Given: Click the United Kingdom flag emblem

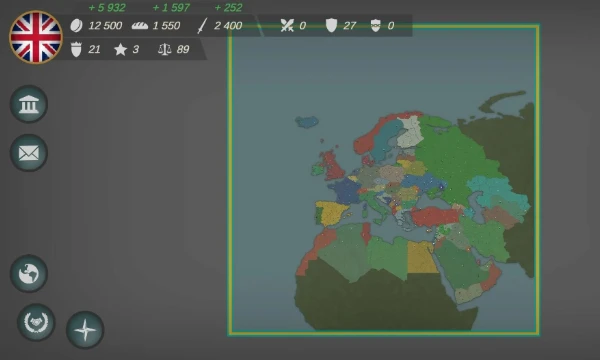Looking at the screenshot, I should [36, 37].
